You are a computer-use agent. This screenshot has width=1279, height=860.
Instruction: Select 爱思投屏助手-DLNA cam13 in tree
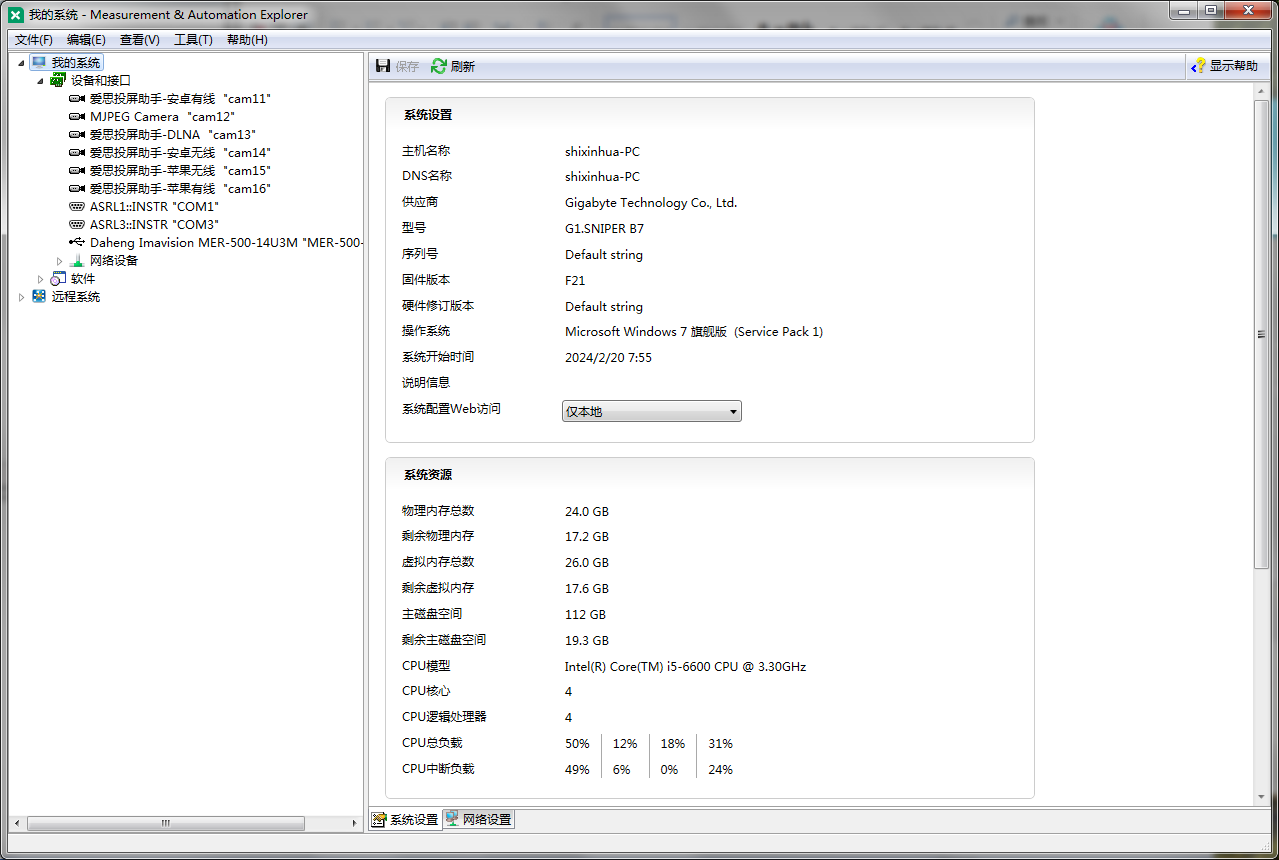click(x=173, y=135)
